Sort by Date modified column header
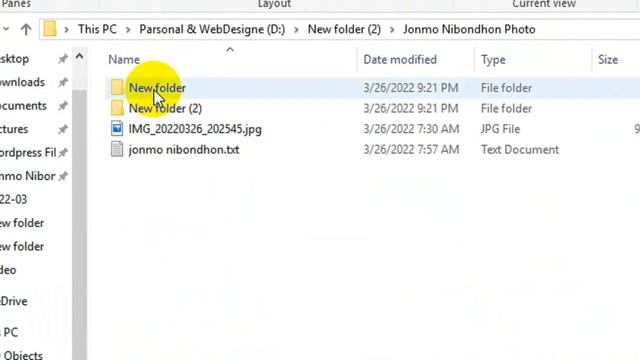 point(400,60)
